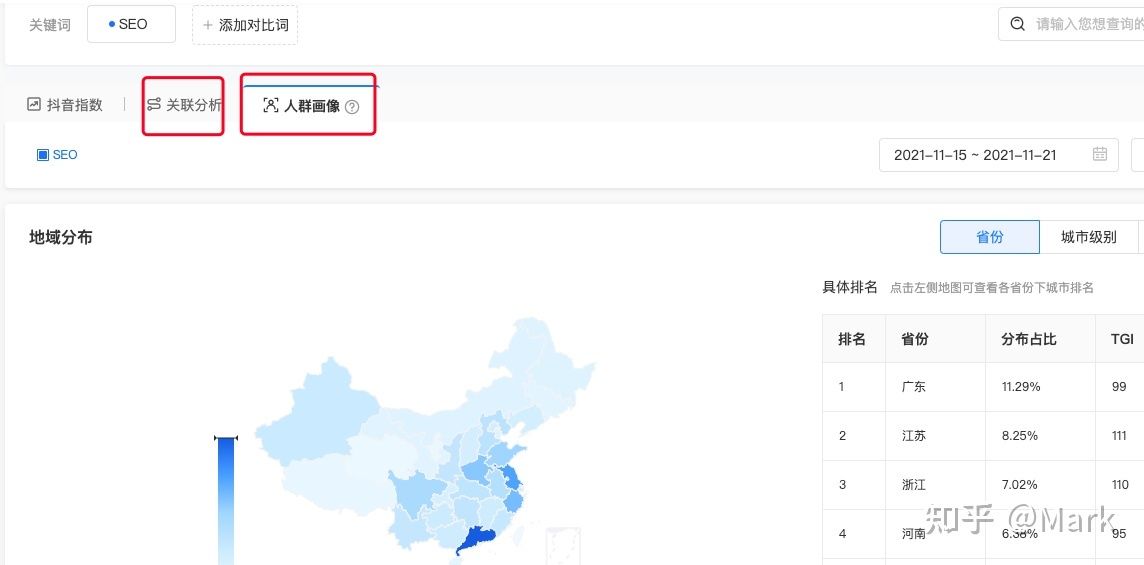Click the 浙江 row in ranking table
This screenshot has width=1144, height=565.
[983, 485]
